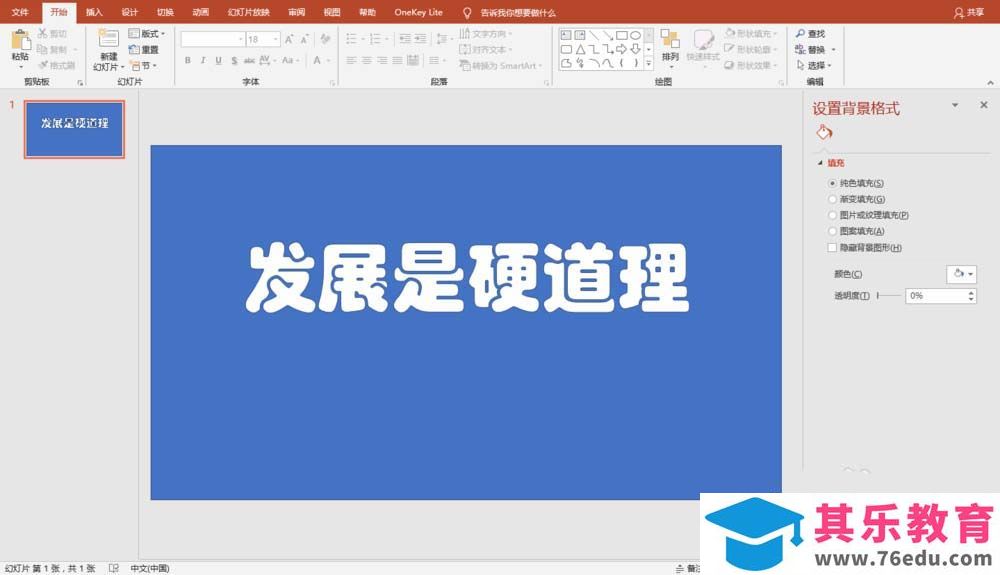Click the Increase Font Size icon
The height and width of the screenshot is (575, 1000).
[x=289, y=40]
